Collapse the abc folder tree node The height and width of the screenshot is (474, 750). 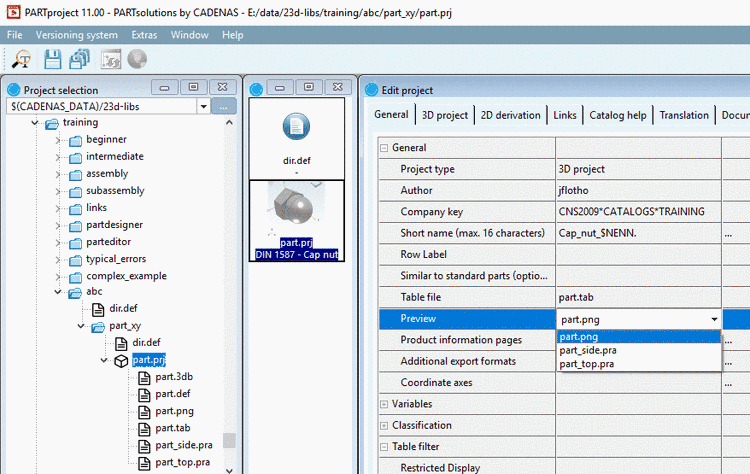57,292
